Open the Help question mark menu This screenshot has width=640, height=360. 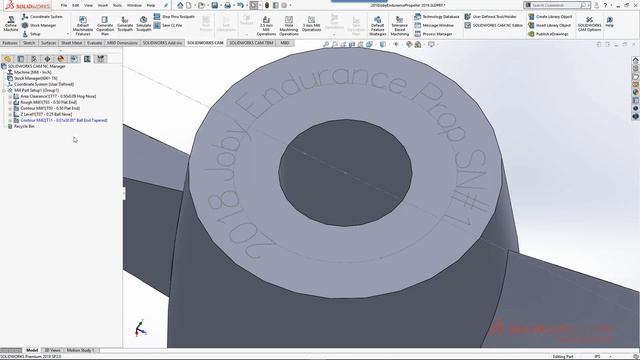point(605,5)
